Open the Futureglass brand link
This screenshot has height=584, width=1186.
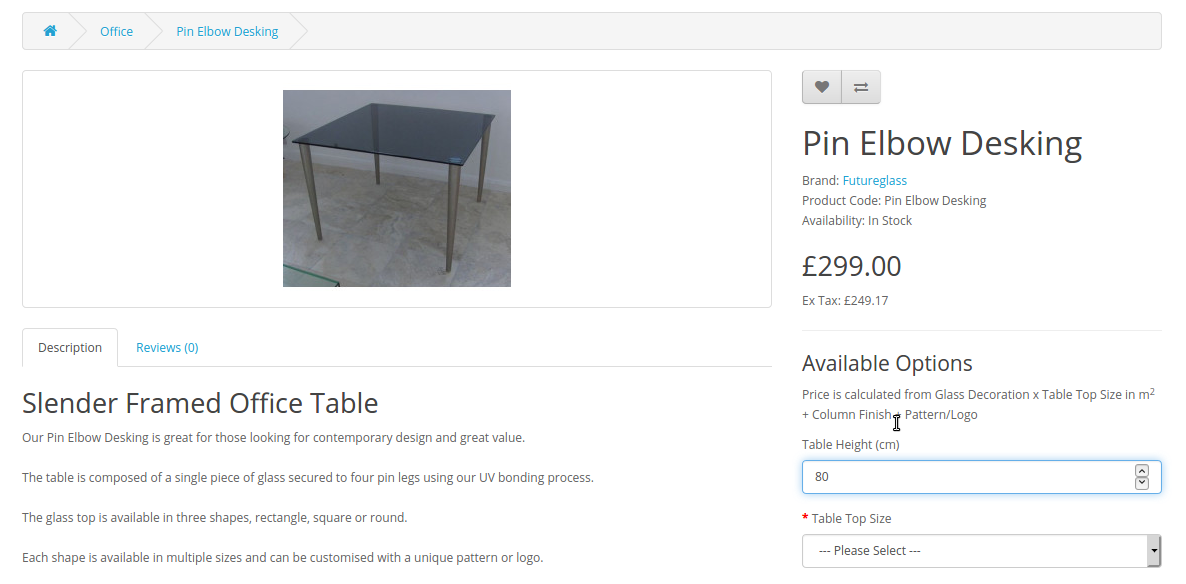(874, 180)
